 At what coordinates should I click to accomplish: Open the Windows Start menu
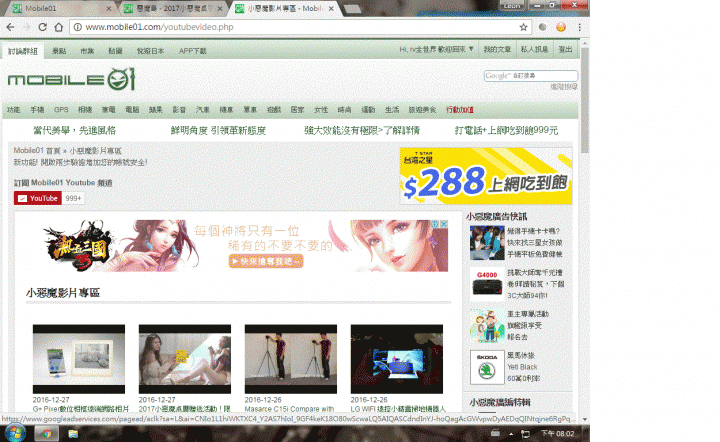click(15, 433)
